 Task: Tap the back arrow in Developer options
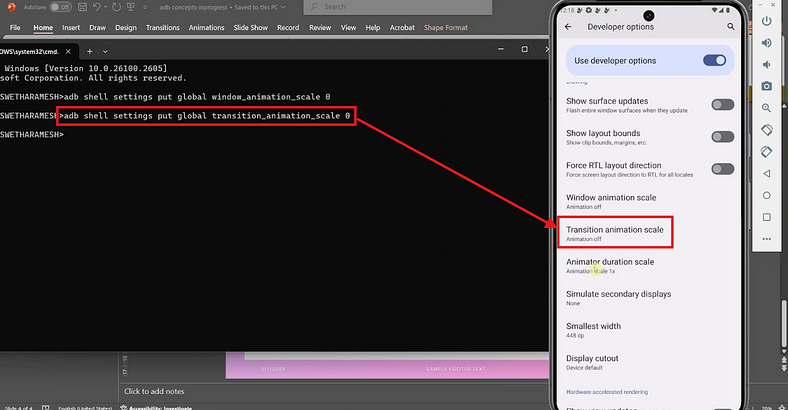[568, 27]
